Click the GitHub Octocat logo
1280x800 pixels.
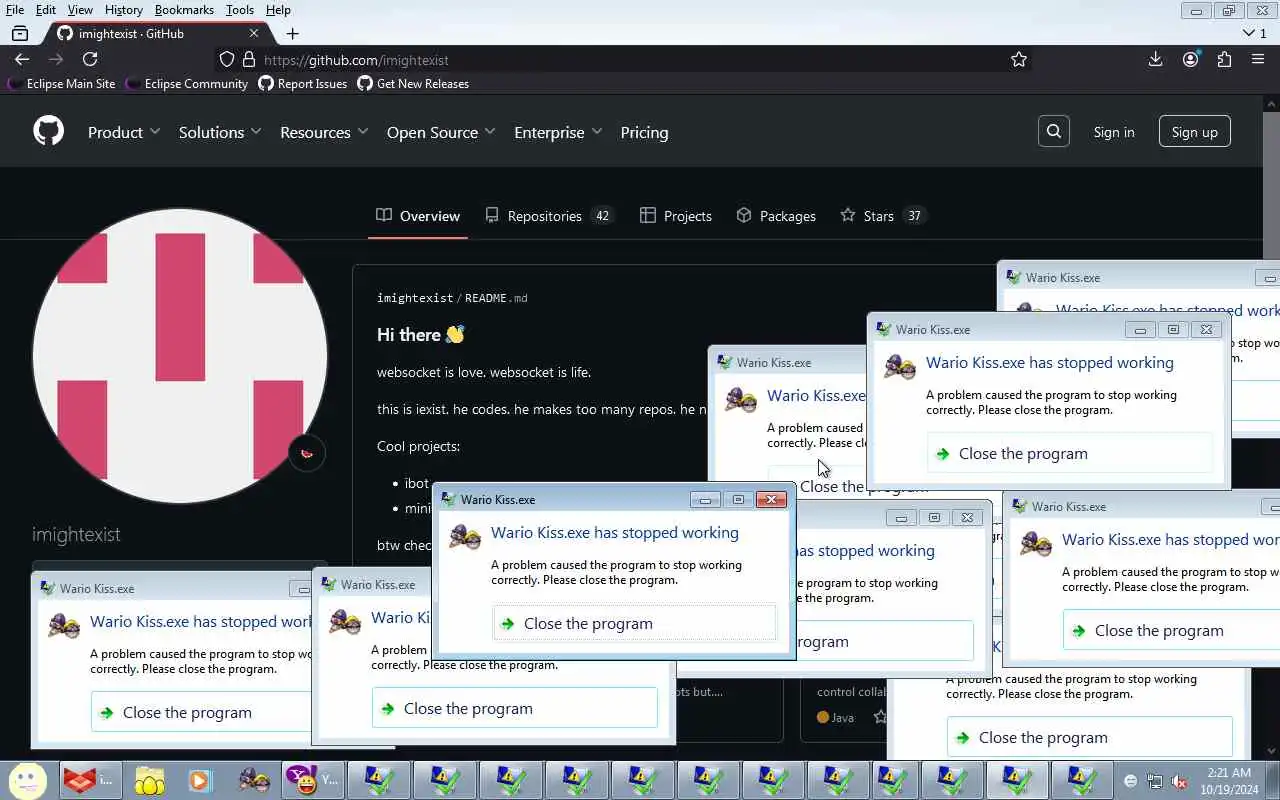point(48,131)
